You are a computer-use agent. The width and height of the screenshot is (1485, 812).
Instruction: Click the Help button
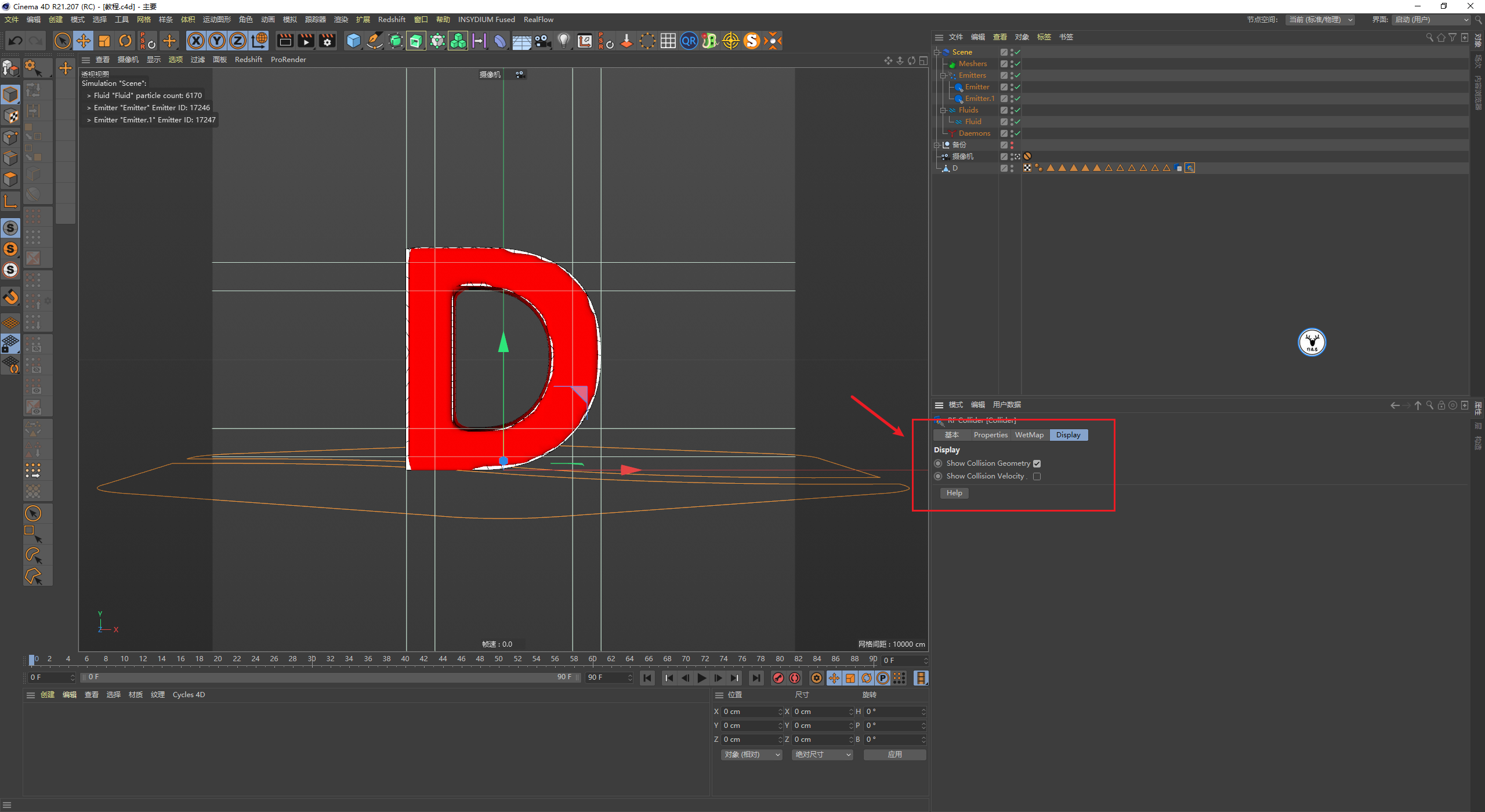(x=954, y=493)
